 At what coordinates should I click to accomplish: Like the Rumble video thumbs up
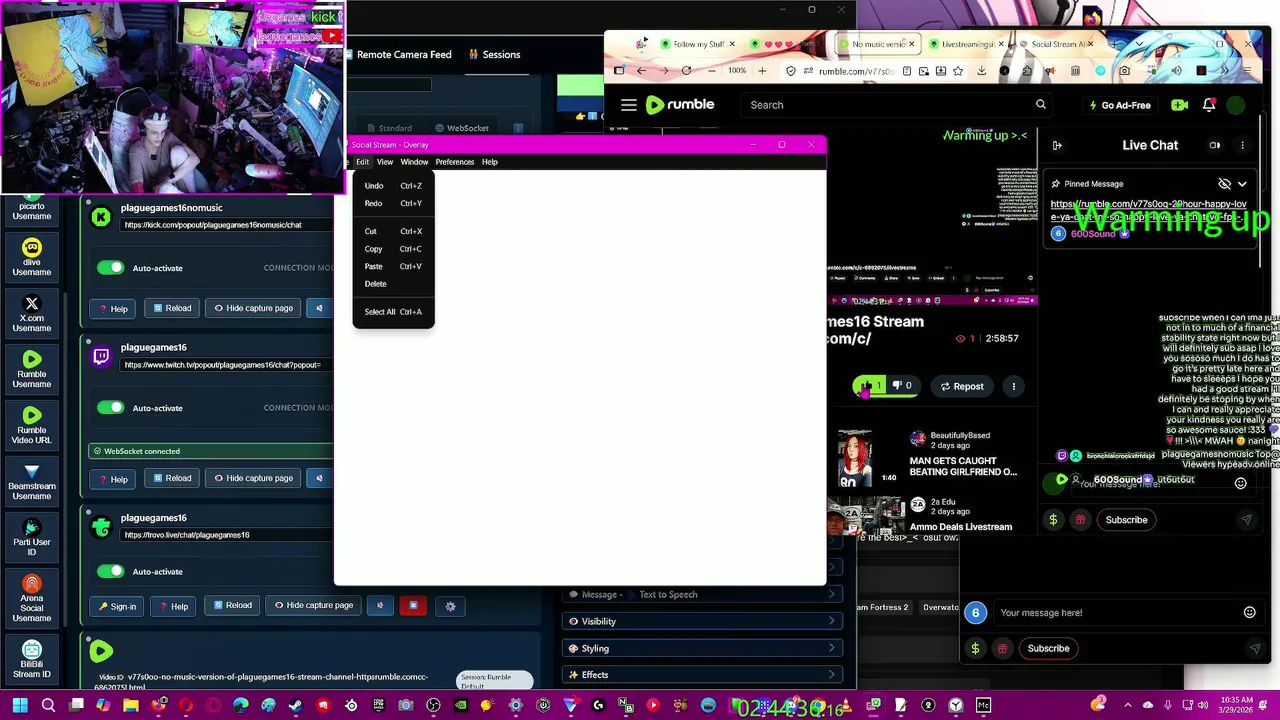(869, 386)
